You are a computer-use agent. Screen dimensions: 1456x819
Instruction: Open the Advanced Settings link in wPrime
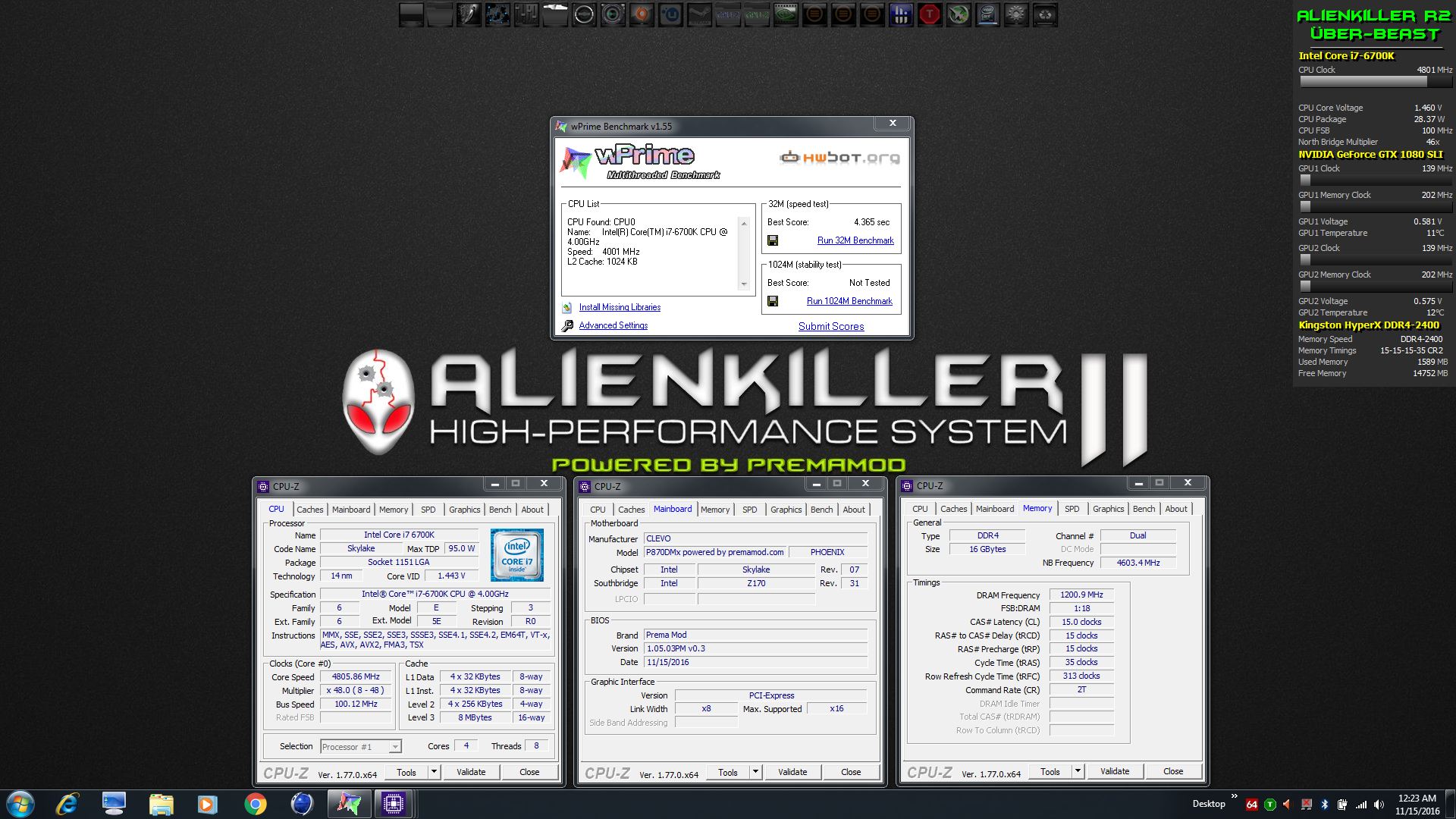coord(613,325)
